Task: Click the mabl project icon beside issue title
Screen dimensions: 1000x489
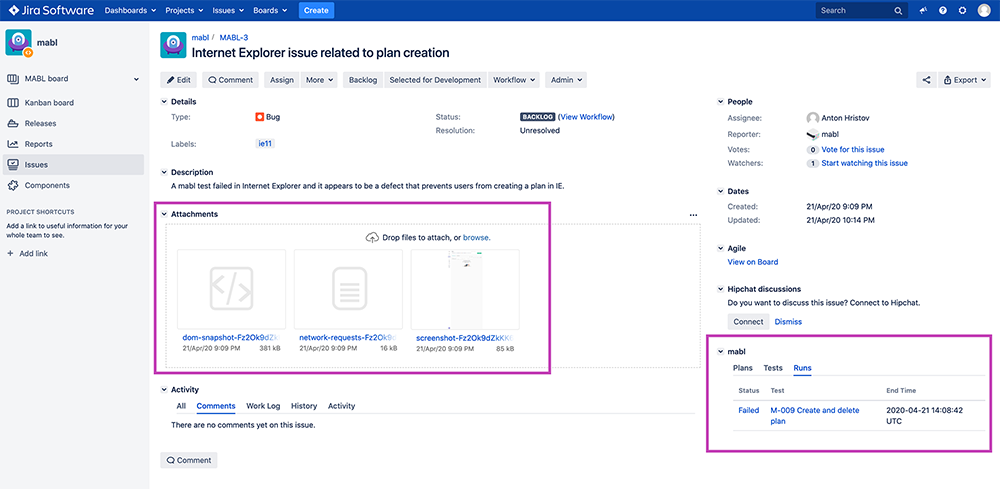Action: coord(173,45)
